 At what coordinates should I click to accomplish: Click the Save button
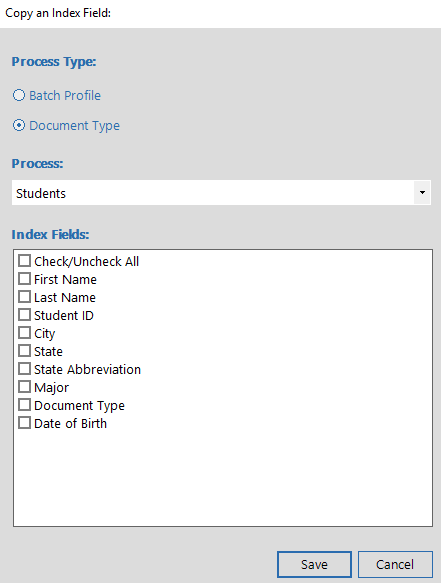(314, 564)
